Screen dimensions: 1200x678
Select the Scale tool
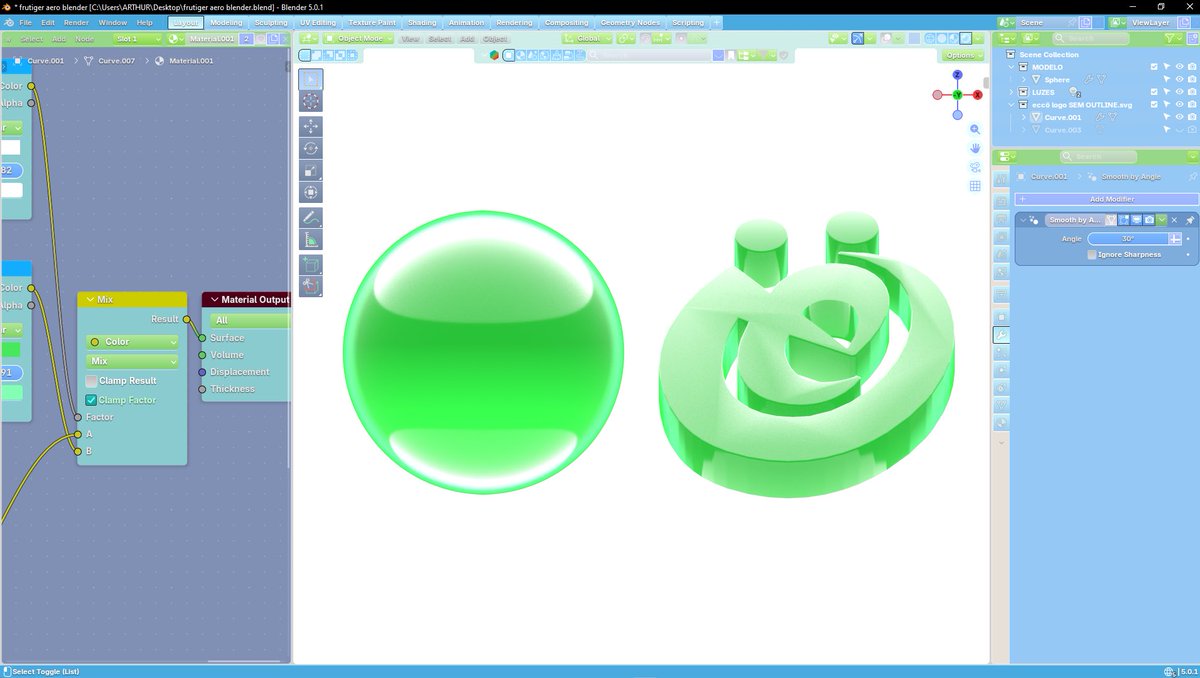(311, 171)
